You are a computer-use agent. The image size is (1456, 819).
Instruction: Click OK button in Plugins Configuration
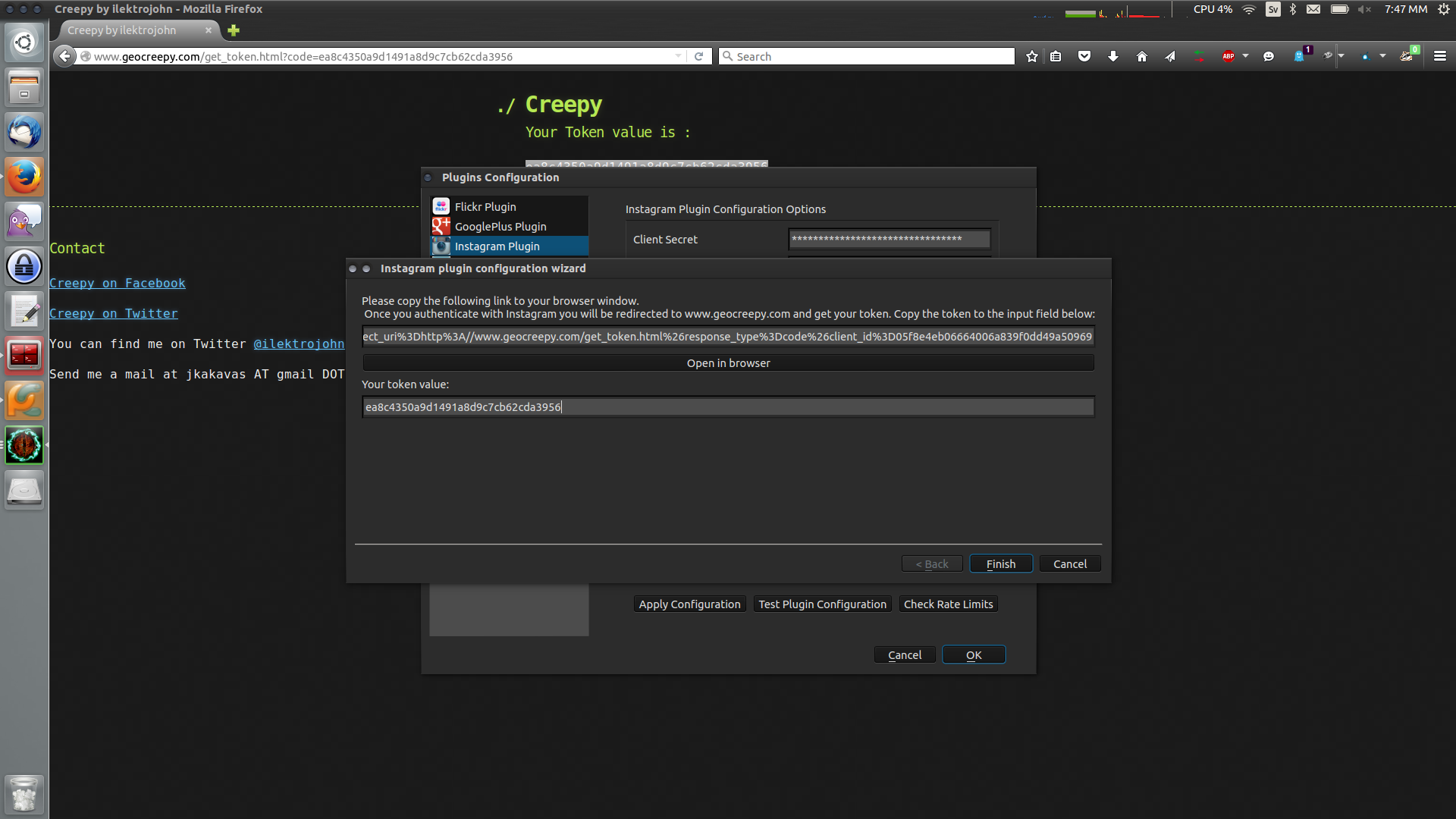973,655
